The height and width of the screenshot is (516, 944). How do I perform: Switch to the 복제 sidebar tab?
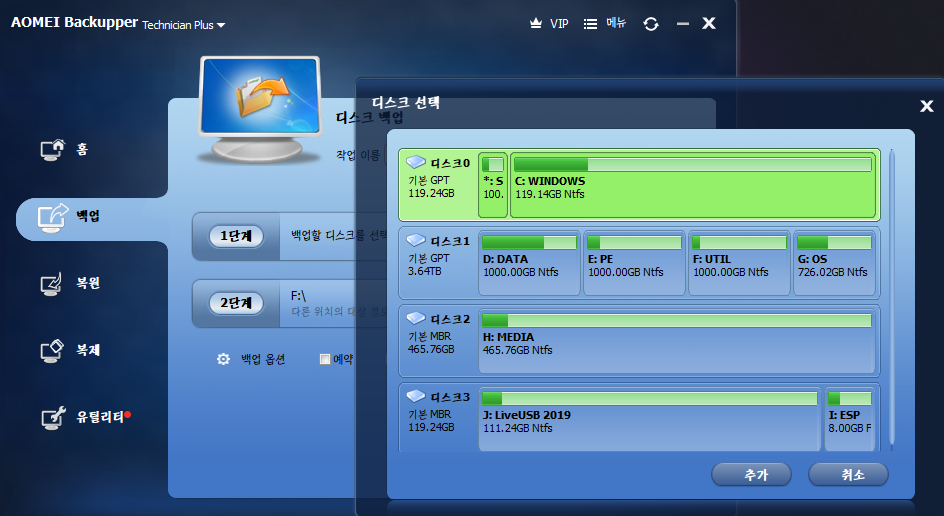pos(70,350)
